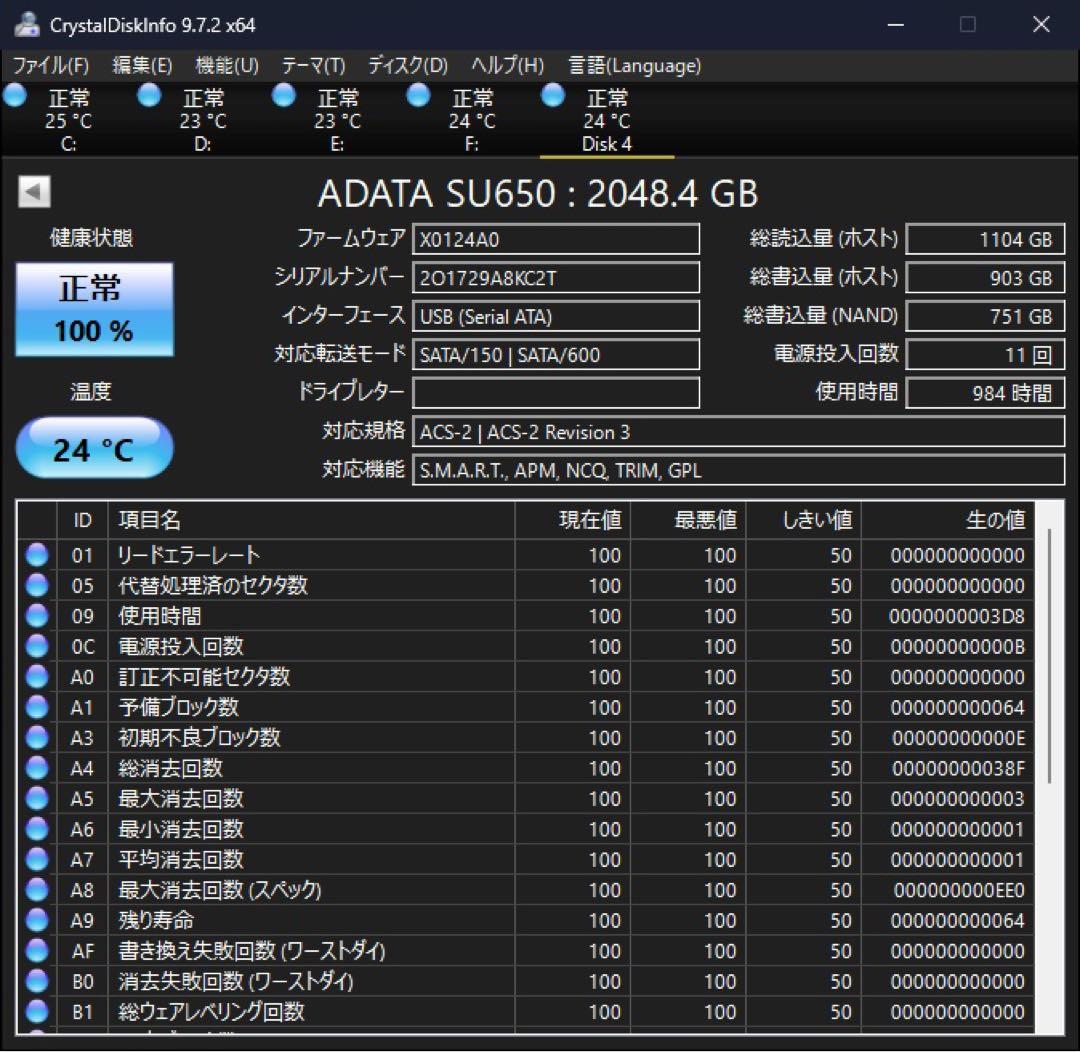The height and width of the screenshot is (1052, 1080).
Task: Select the Disk 4 tab
Action: pos(607,120)
